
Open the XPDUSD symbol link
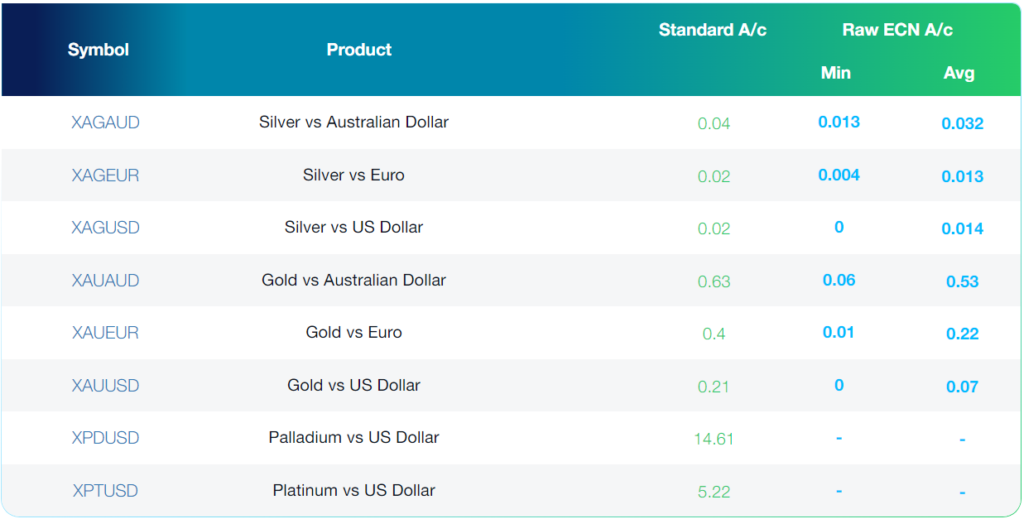tap(105, 438)
